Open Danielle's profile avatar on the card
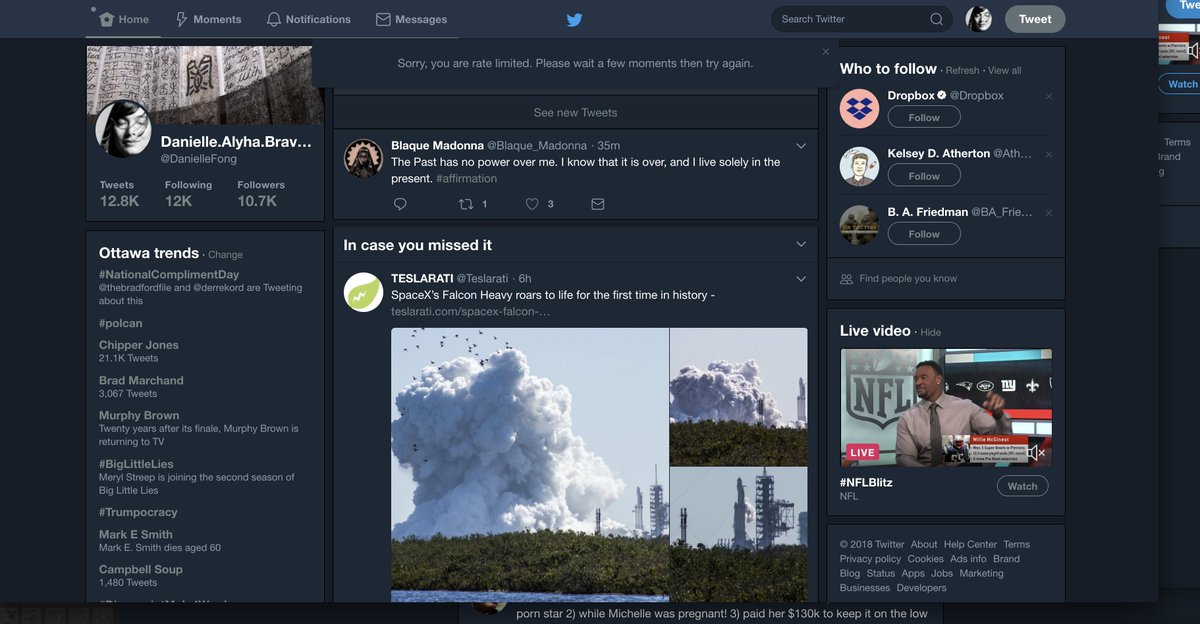This screenshot has height=624, width=1200. click(124, 129)
